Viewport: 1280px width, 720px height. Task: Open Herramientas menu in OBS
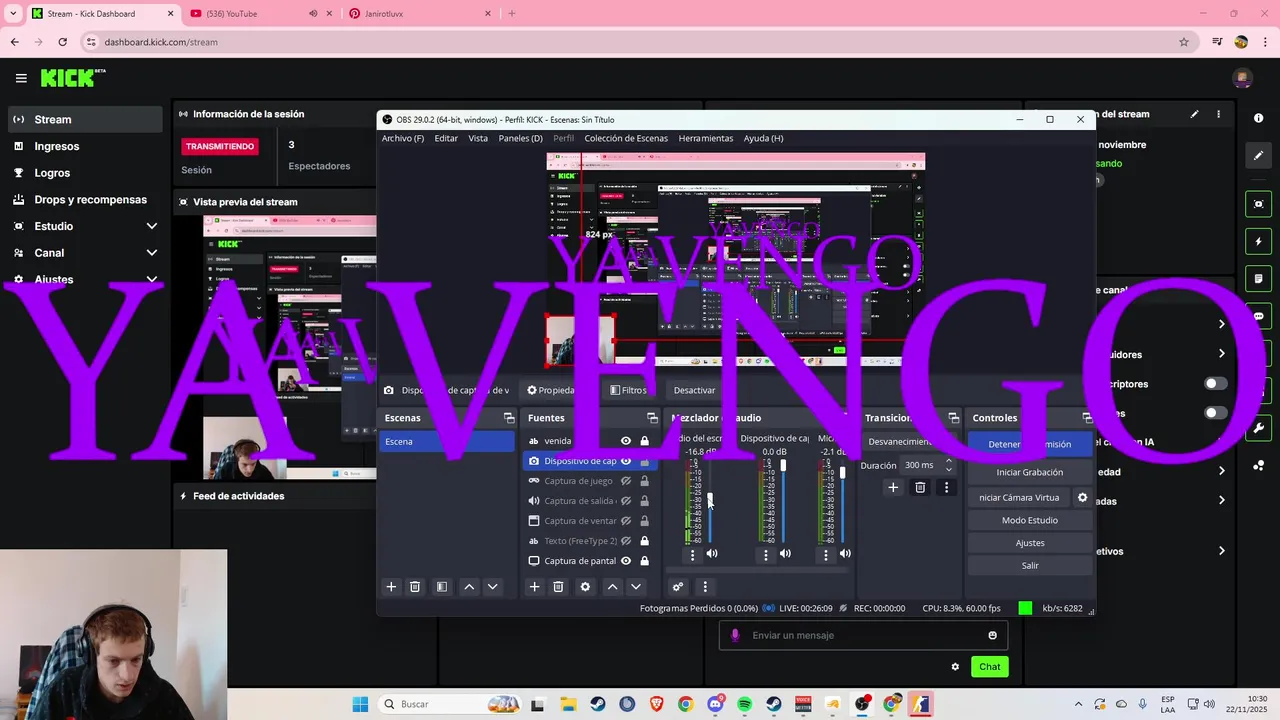click(706, 138)
